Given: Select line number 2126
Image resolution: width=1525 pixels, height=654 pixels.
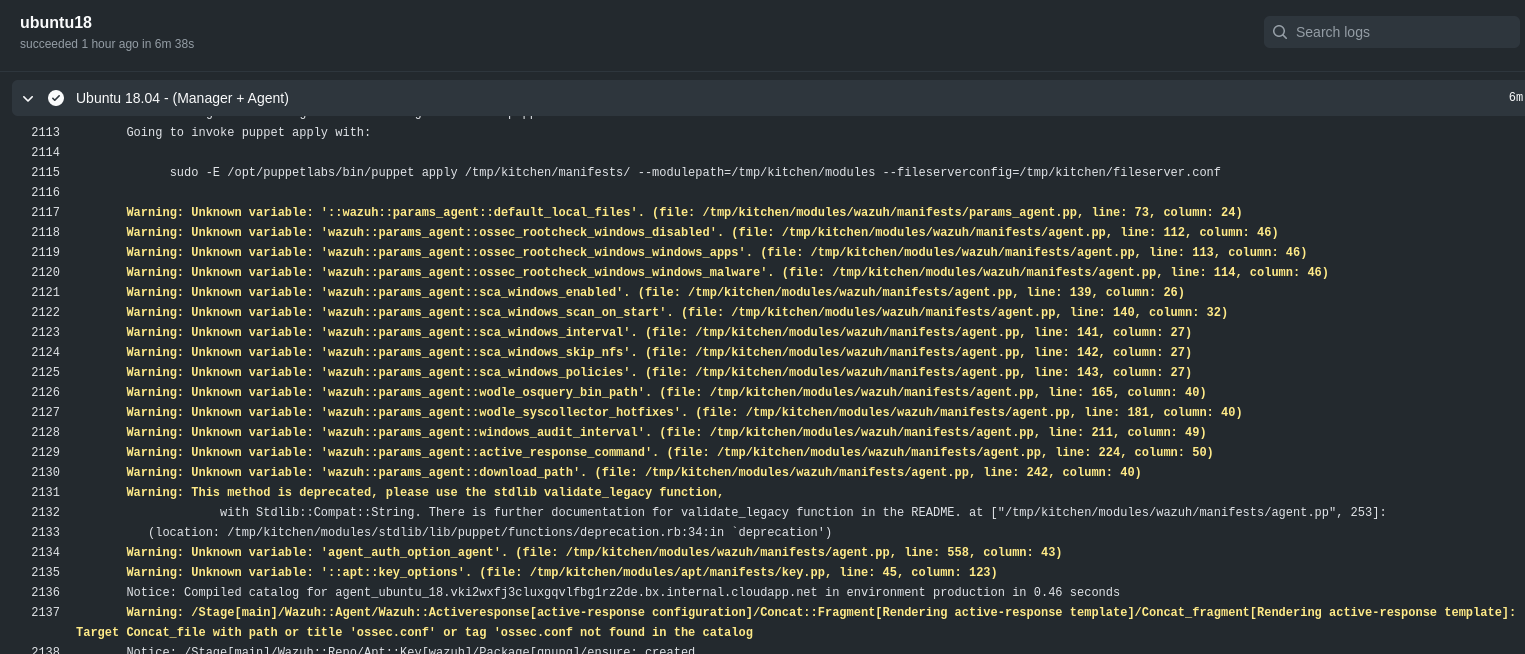Looking at the screenshot, I should [x=45, y=393].
